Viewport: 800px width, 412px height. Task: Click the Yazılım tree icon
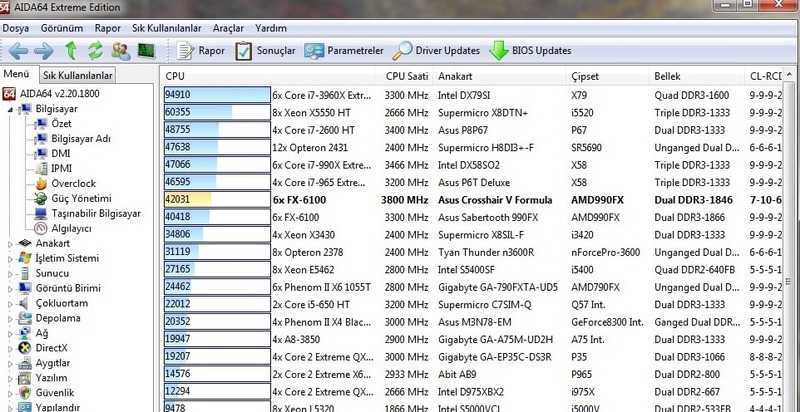(x=24, y=378)
